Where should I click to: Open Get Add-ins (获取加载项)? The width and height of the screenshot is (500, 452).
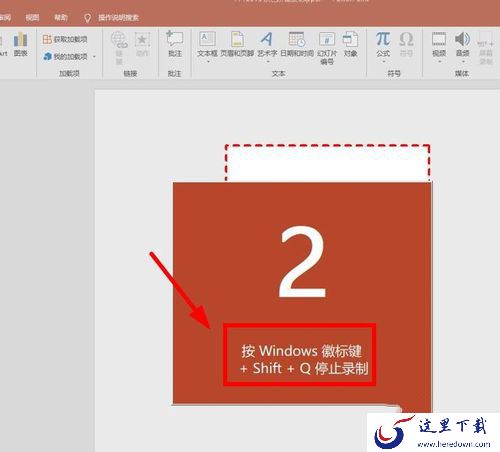point(65,39)
